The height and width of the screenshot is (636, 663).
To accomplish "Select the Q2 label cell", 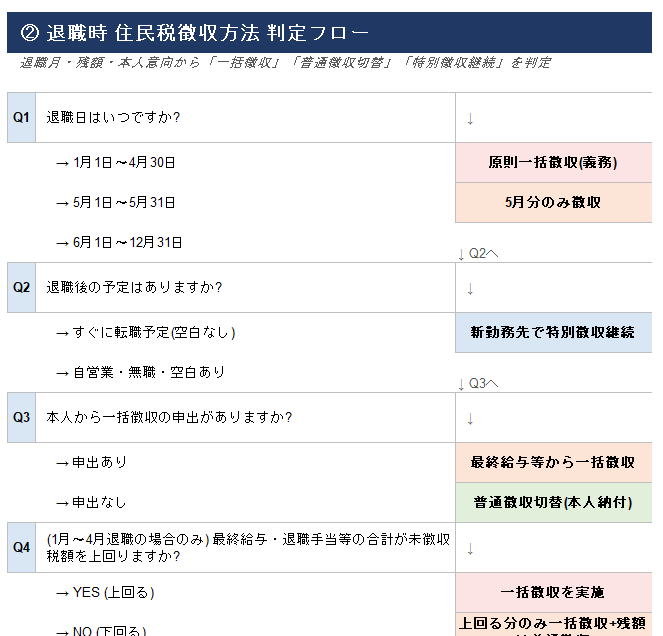I will point(21,288).
